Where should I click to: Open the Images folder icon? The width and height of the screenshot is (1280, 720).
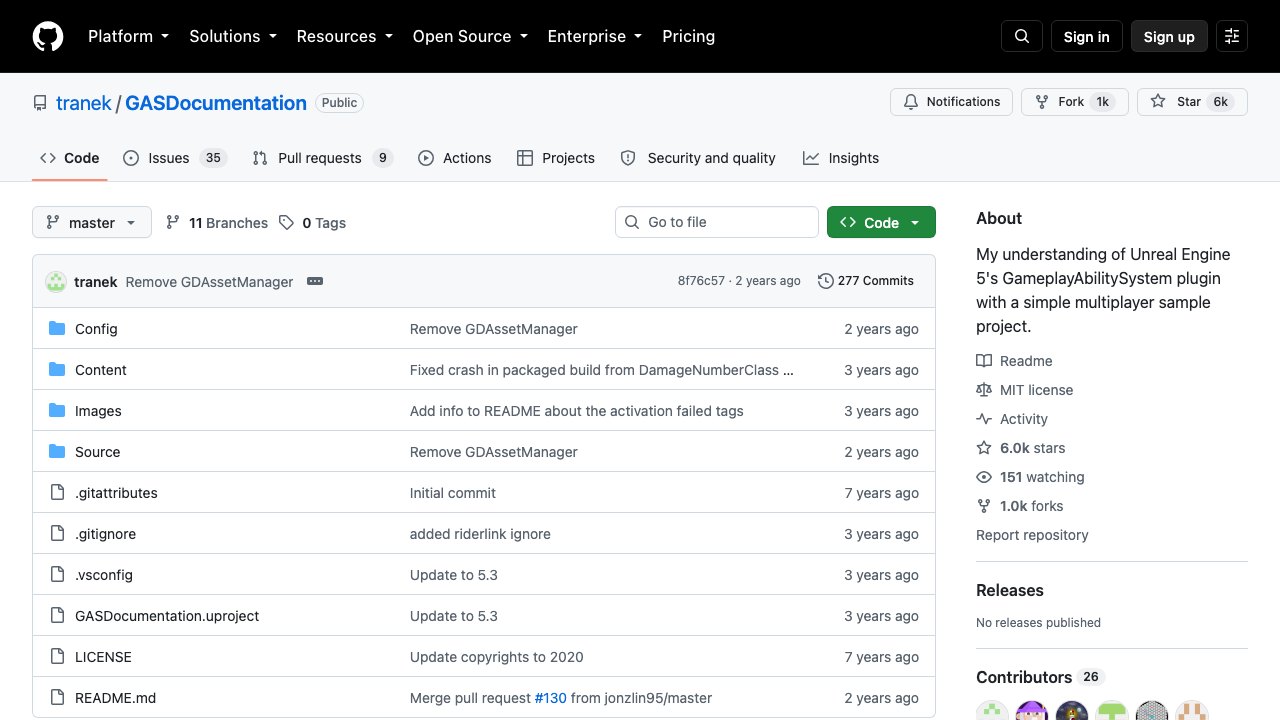click(x=57, y=411)
